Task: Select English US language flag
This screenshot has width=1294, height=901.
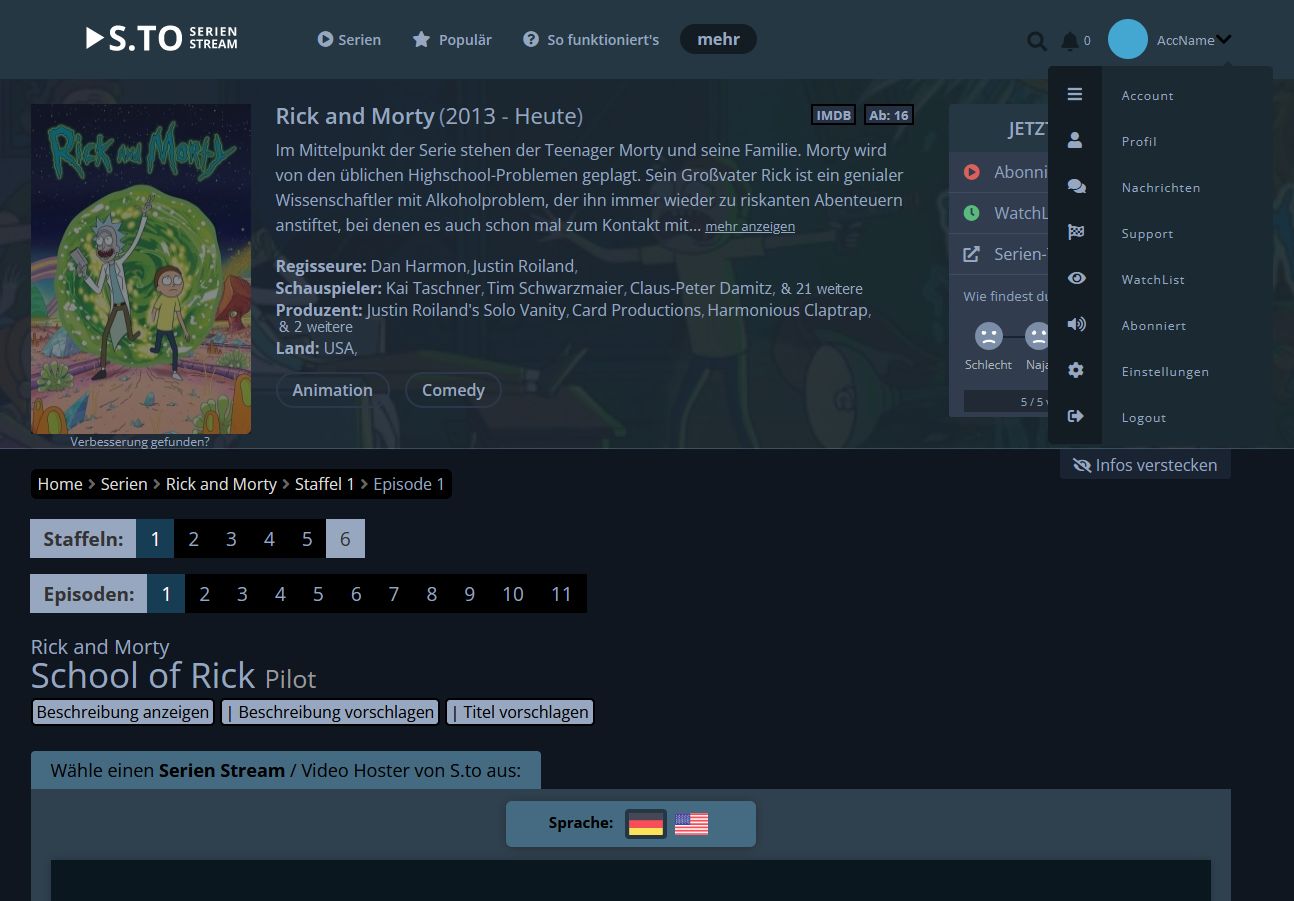Action: (x=691, y=824)
